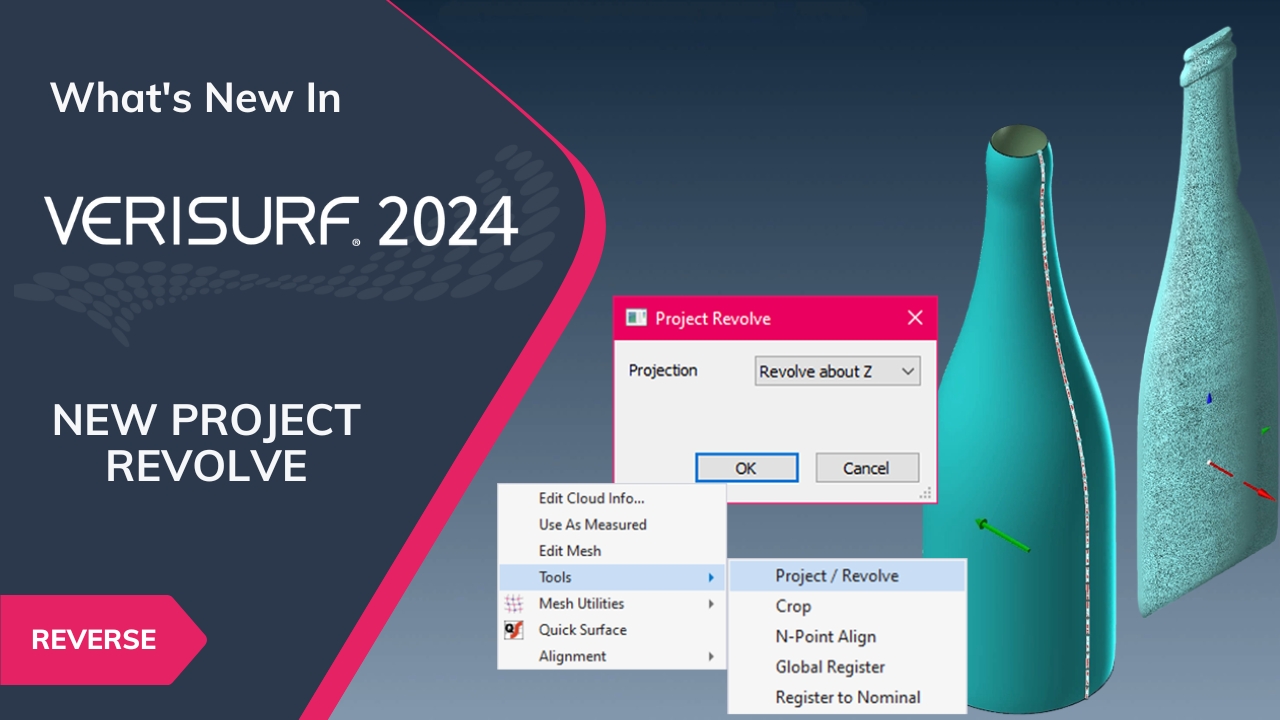Click the NEW PROJECT REVOLVE heading
This screenshot has height=720, width=1280.
(207, 443)
